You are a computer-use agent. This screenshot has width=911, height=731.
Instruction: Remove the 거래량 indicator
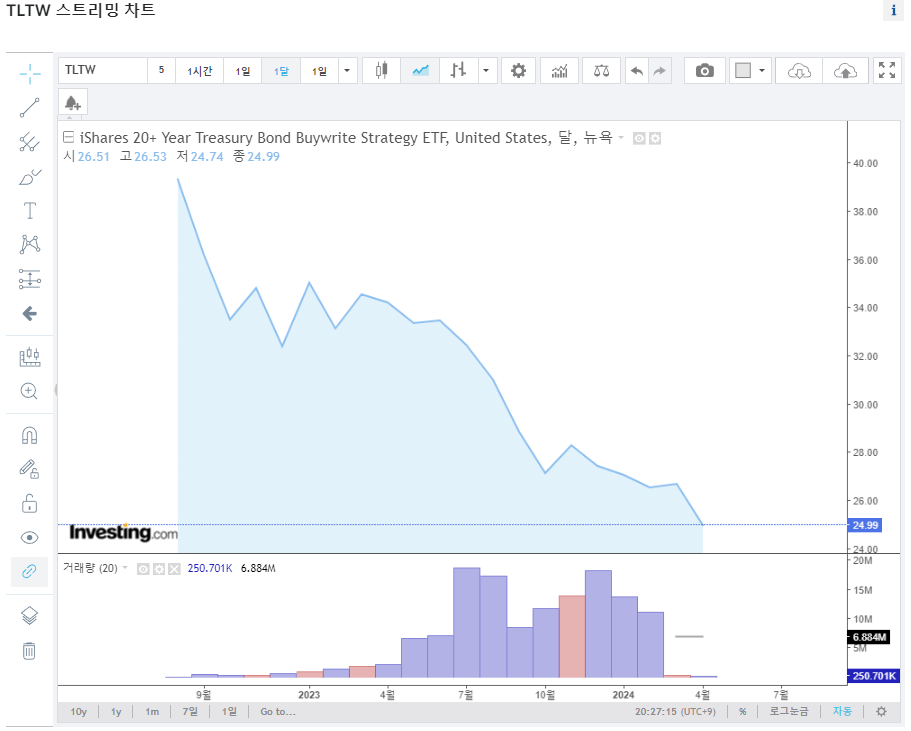pos(174,569)
